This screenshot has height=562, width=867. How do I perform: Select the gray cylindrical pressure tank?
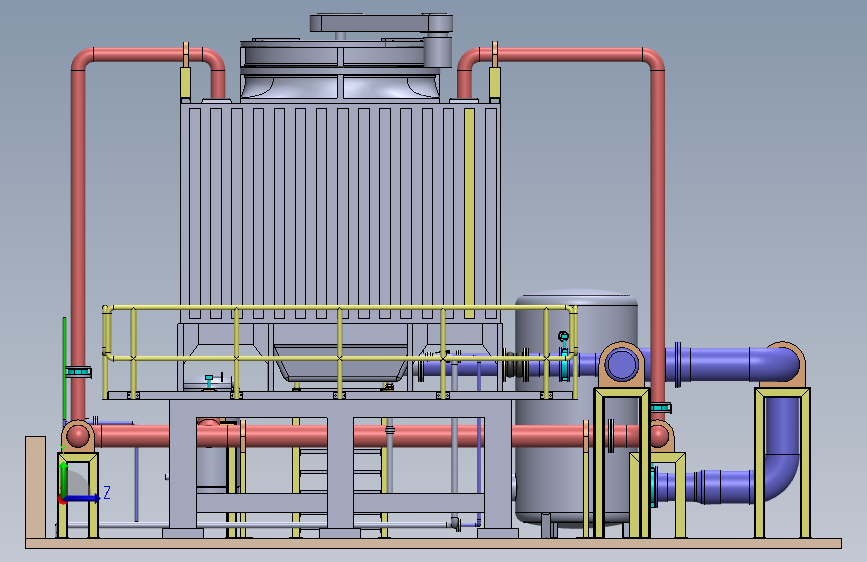tap(575, 407)
